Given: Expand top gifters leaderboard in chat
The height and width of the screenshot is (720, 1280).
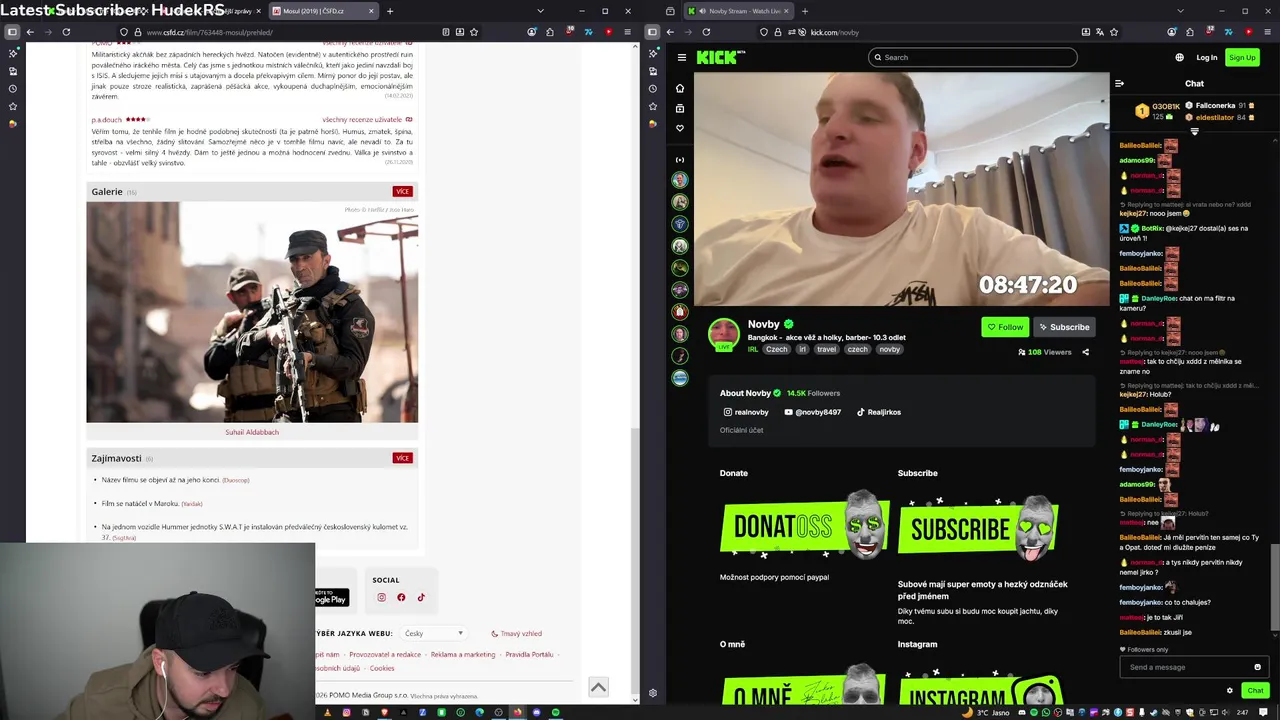Looking at the screenshot, I should pyautogui.click(x=1194, y=131).
